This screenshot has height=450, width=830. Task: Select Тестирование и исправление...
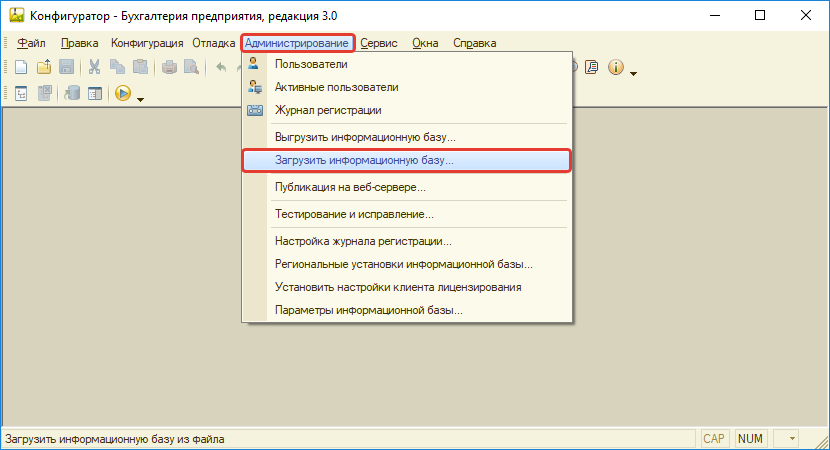coord(407,214)
